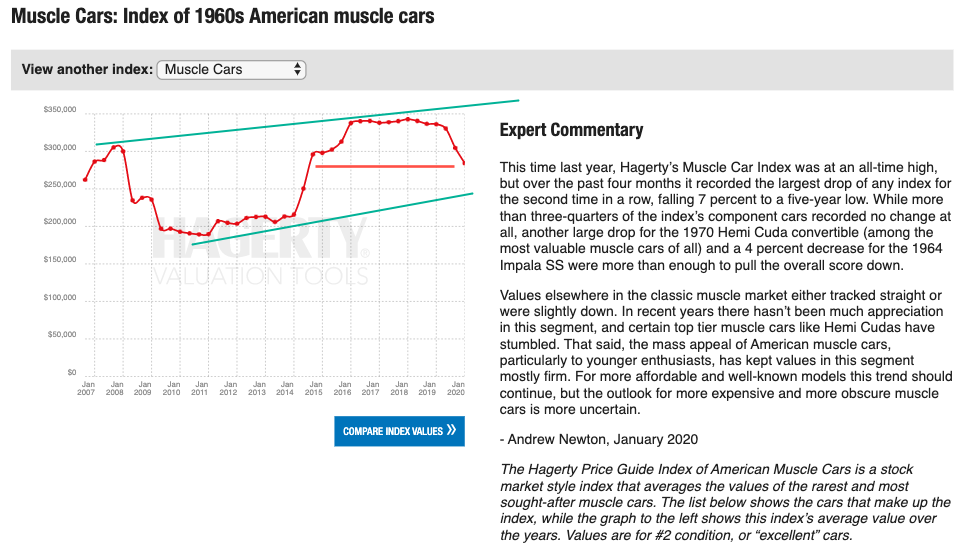Click the Compare Index Values button
Screen dimensions: 973x559
pyautogui.click(x=399, y=431)
